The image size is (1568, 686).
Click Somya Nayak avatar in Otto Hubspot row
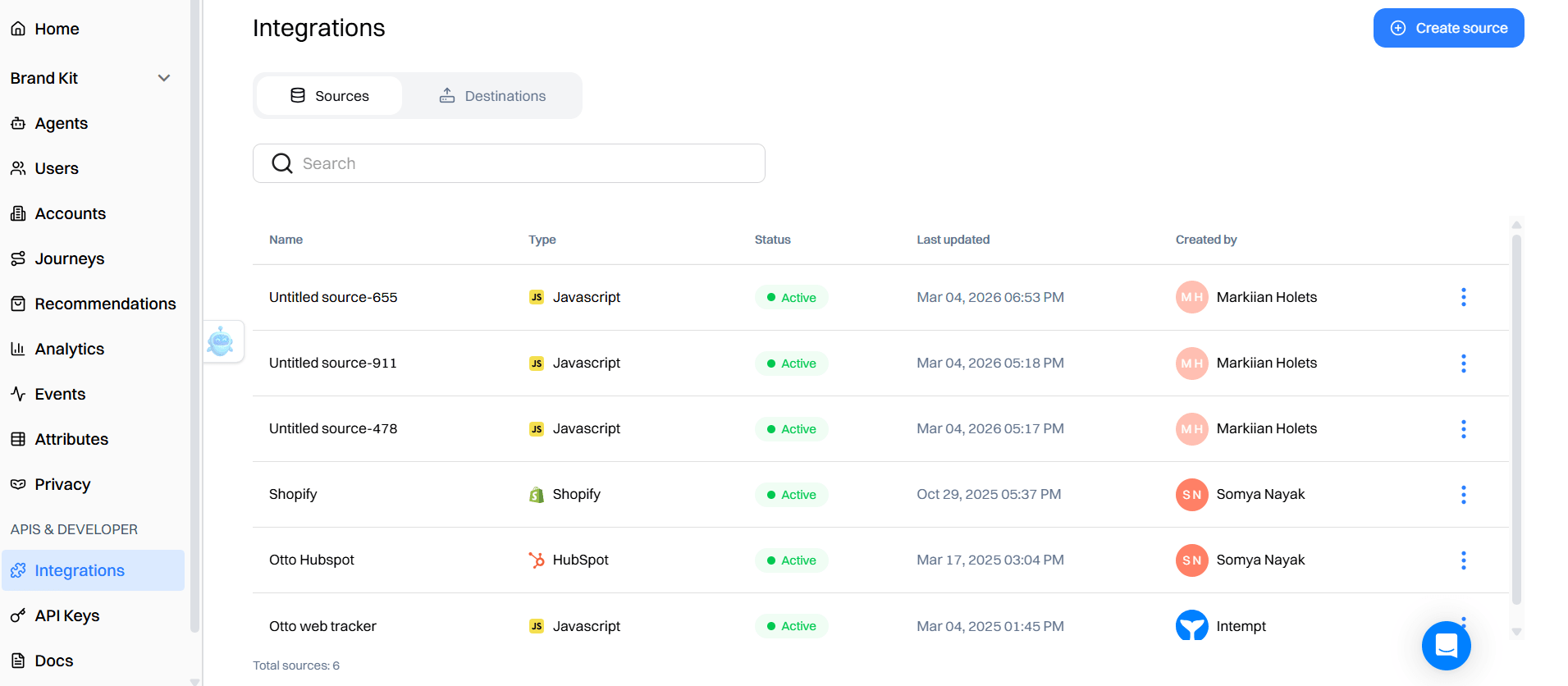[x=1191, y=560]
